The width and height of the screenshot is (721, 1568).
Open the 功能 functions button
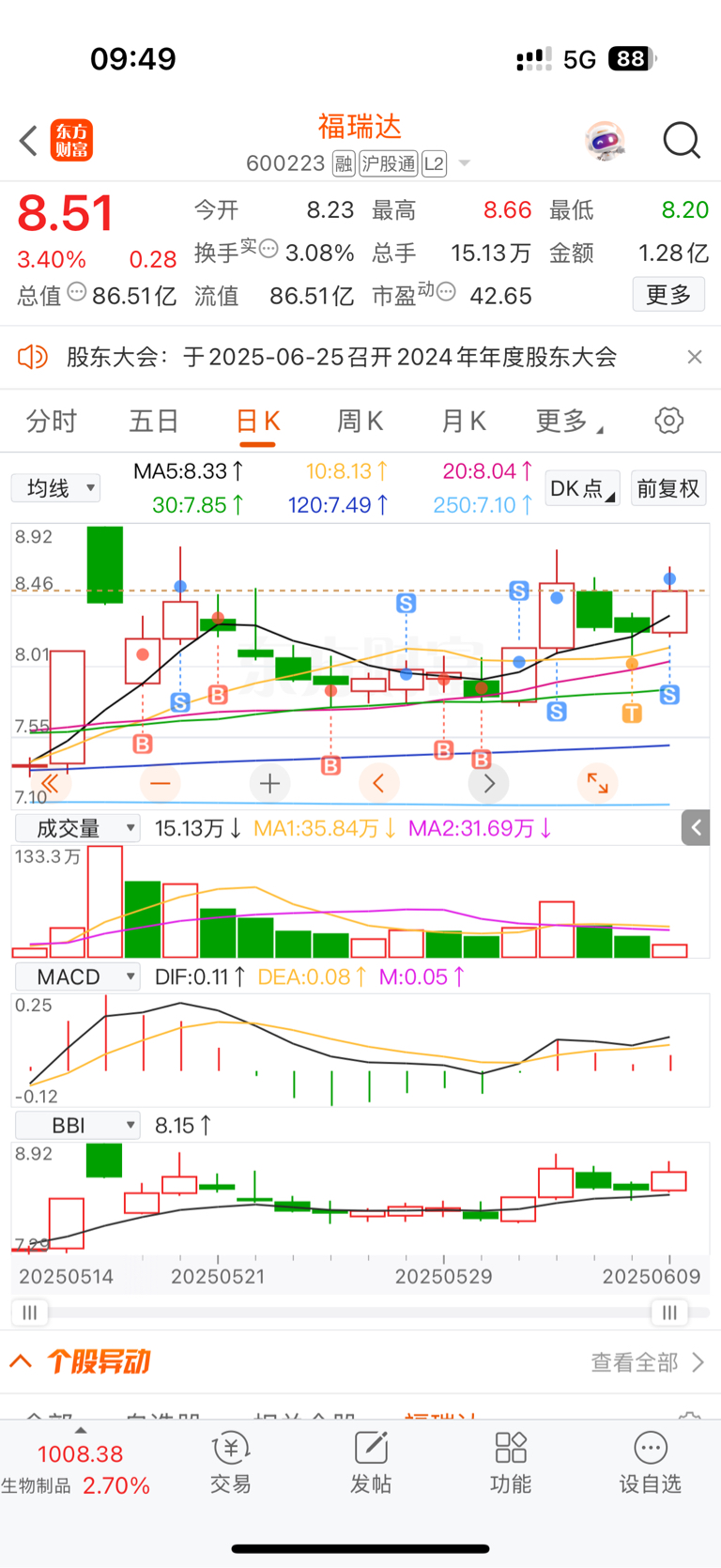[x=511, y=1463]
